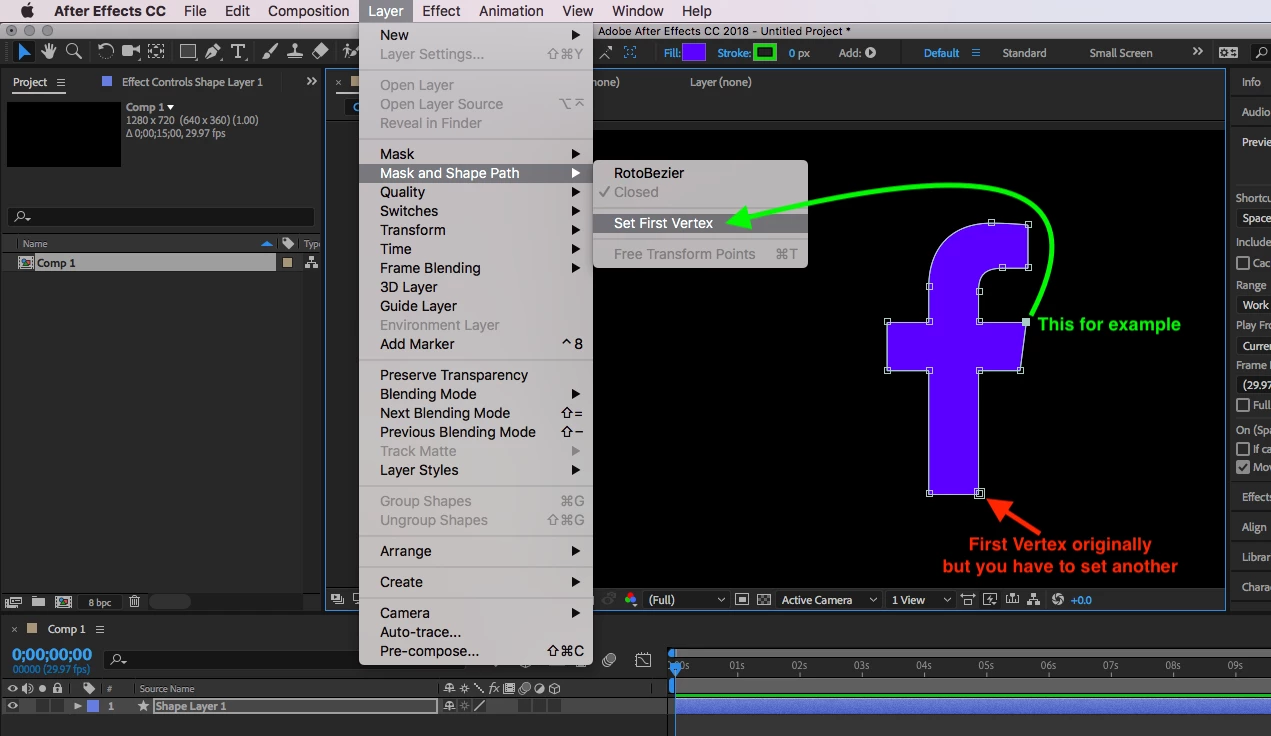Image resolution: width=1271 pixels, height=736 pixels.
Task: Delete selected project item with trash icon
Action: [x=134, y=602]
